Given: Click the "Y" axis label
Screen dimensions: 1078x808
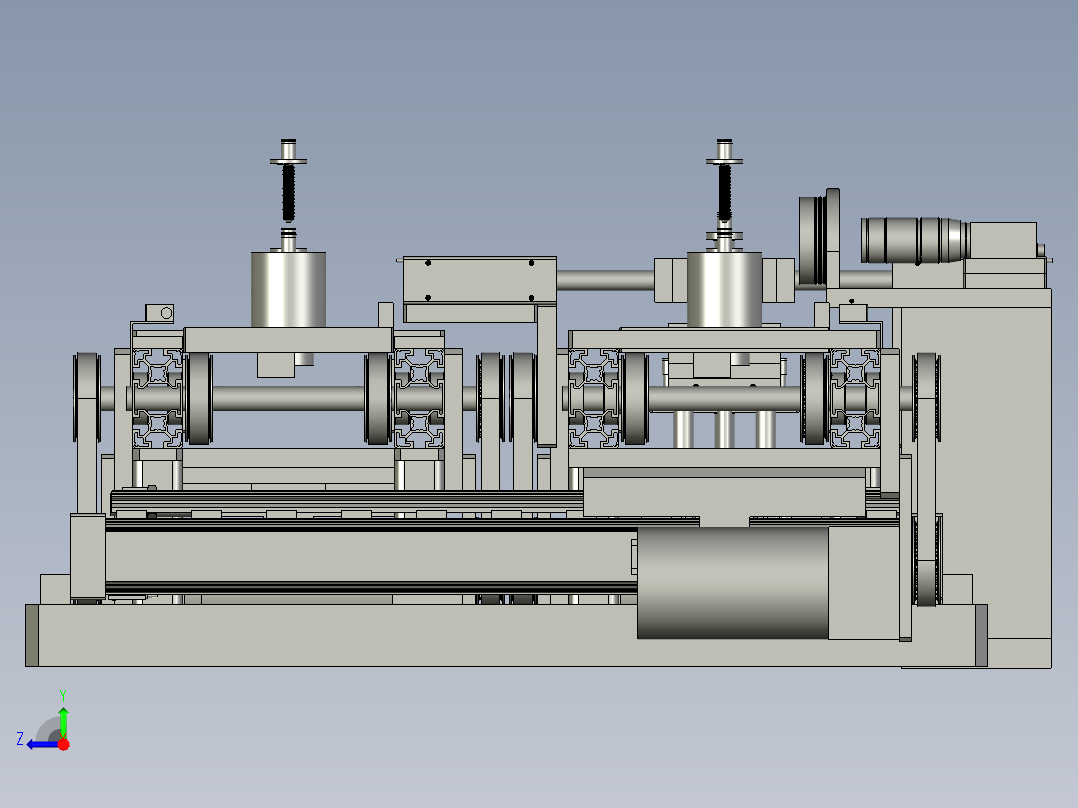Looking at the screenshot, I should click(63, 695).
